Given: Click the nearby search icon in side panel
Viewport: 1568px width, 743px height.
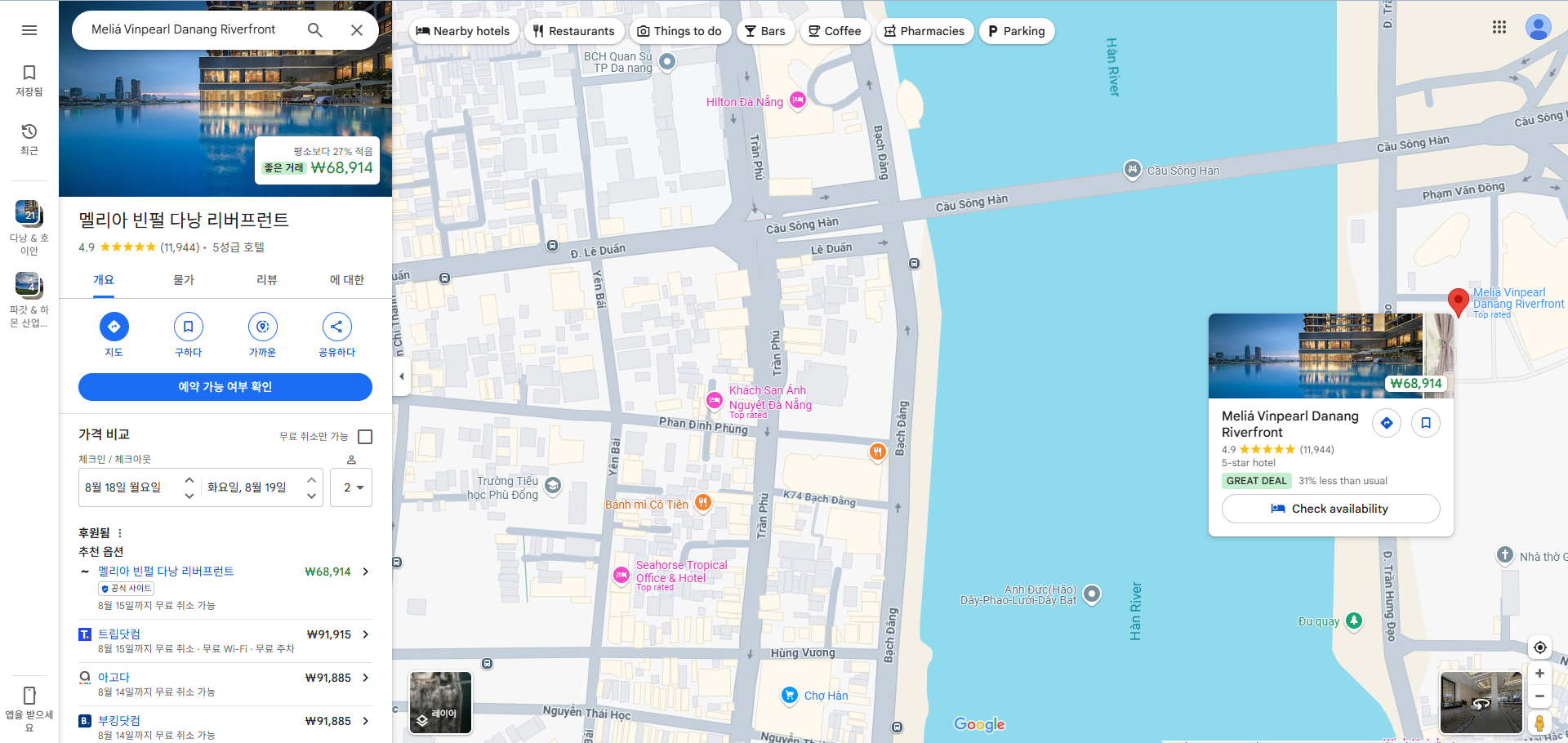Looking at the screenshot, I should (x=263, y=327).
